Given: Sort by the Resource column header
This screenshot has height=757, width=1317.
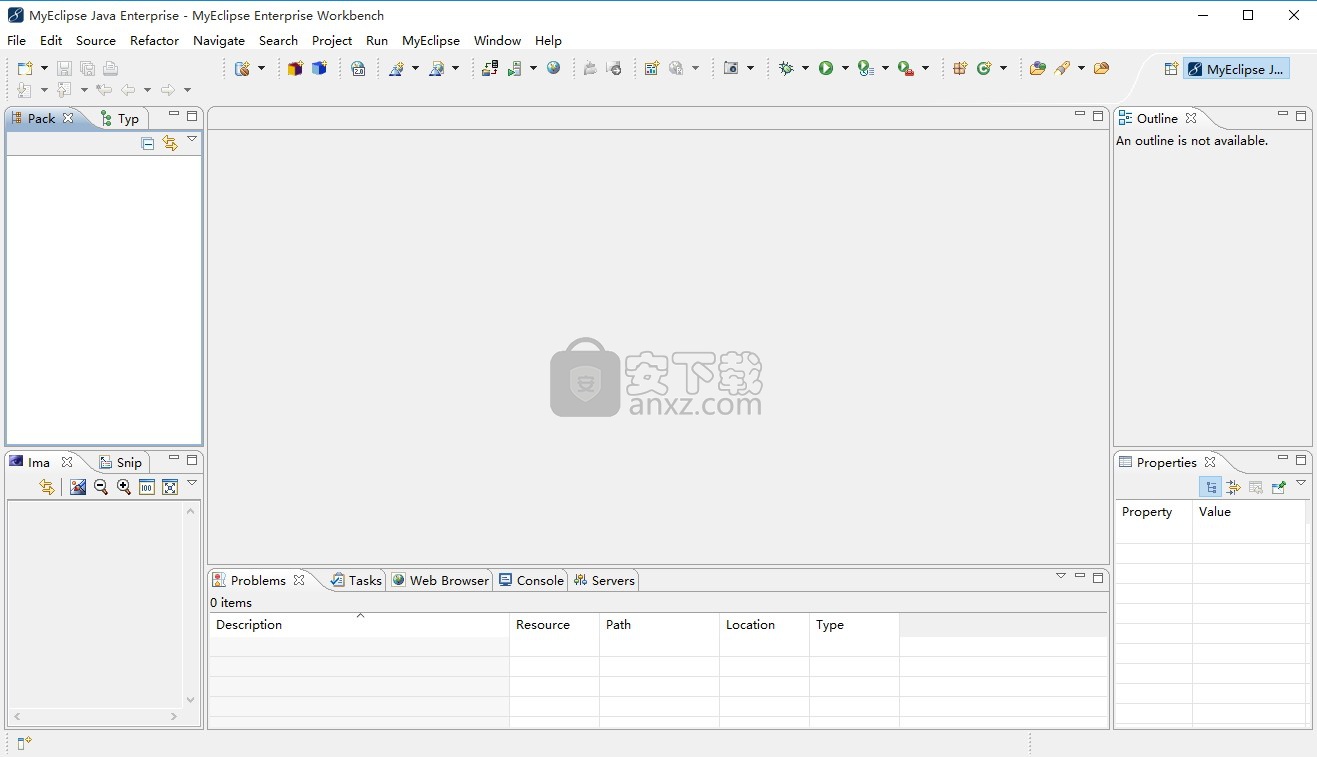Looking at the screenshot, I should coord(554,625).
